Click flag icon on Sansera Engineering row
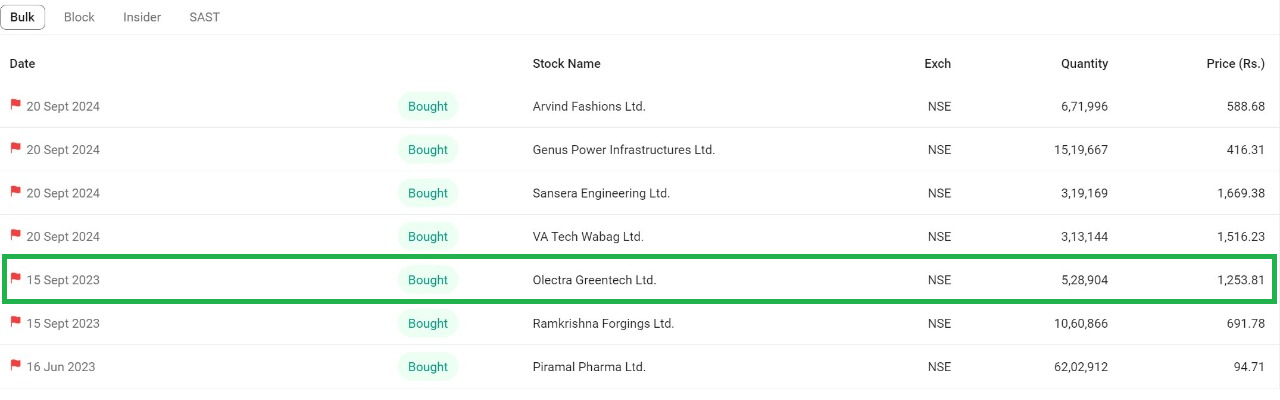This screenshot has height=400, width=1280. (15, 192)
